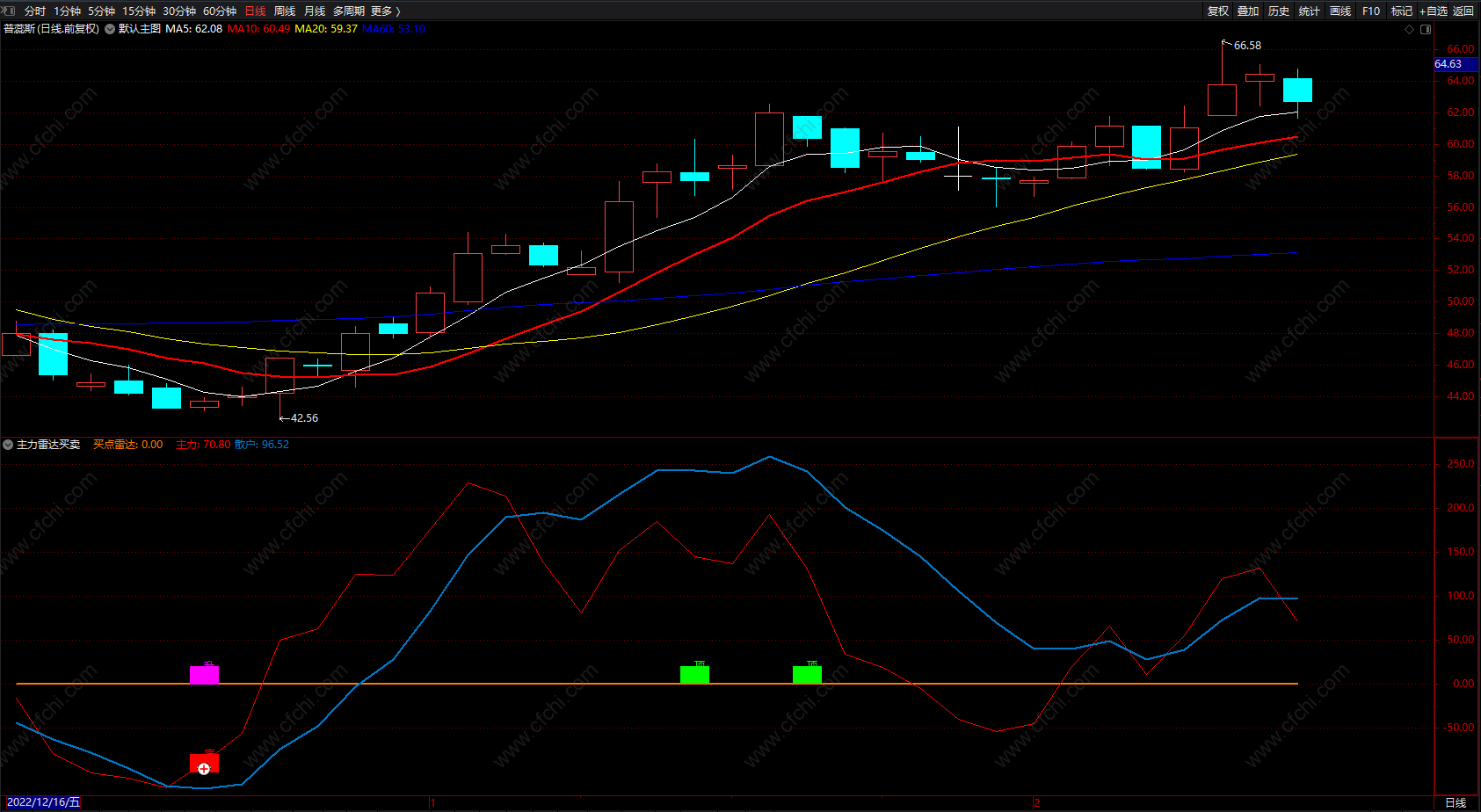1481x812 pixels.
Task: Click the second green top-signal block
Action: point(807,674)
